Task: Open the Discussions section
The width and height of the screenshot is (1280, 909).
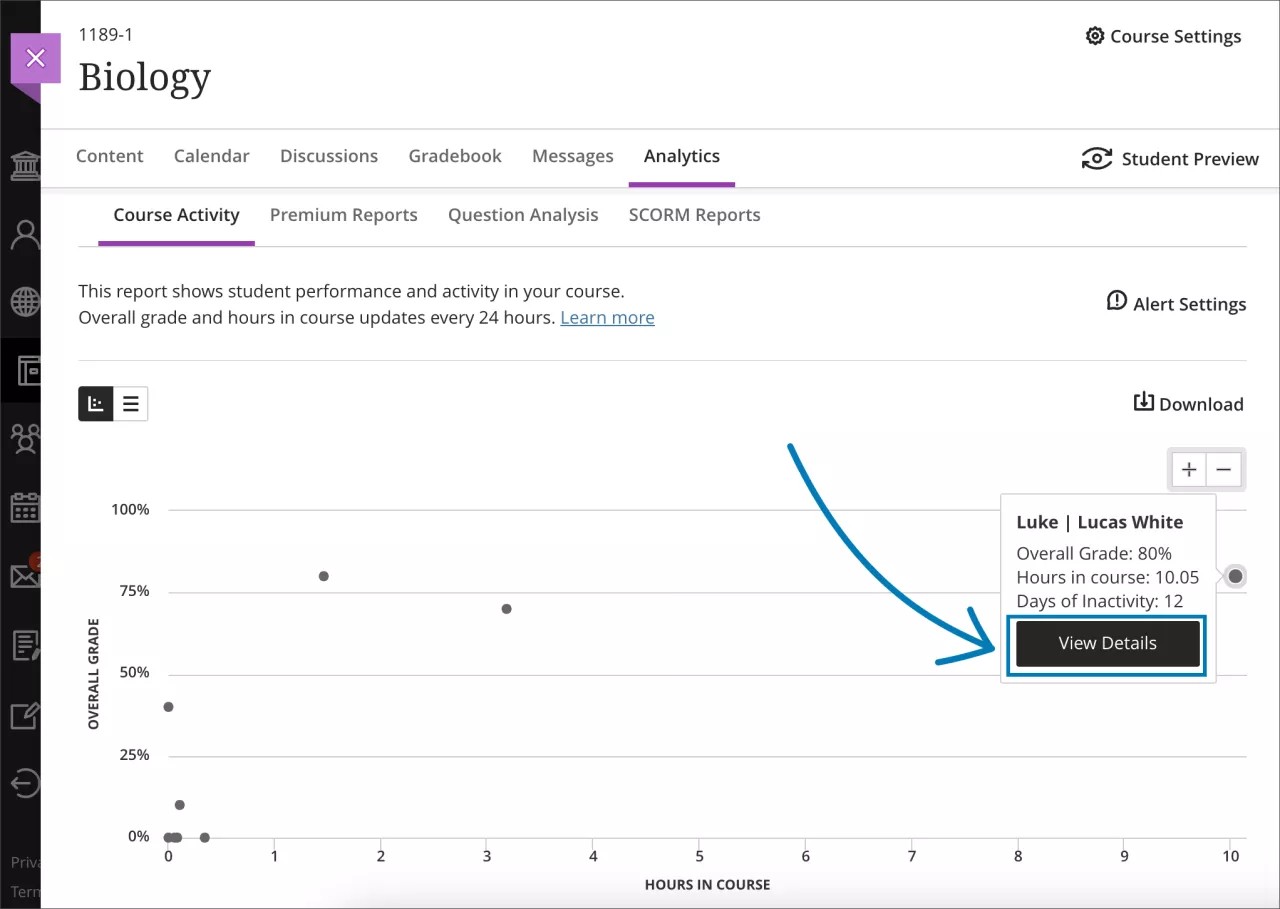Action: coord(328,155)
